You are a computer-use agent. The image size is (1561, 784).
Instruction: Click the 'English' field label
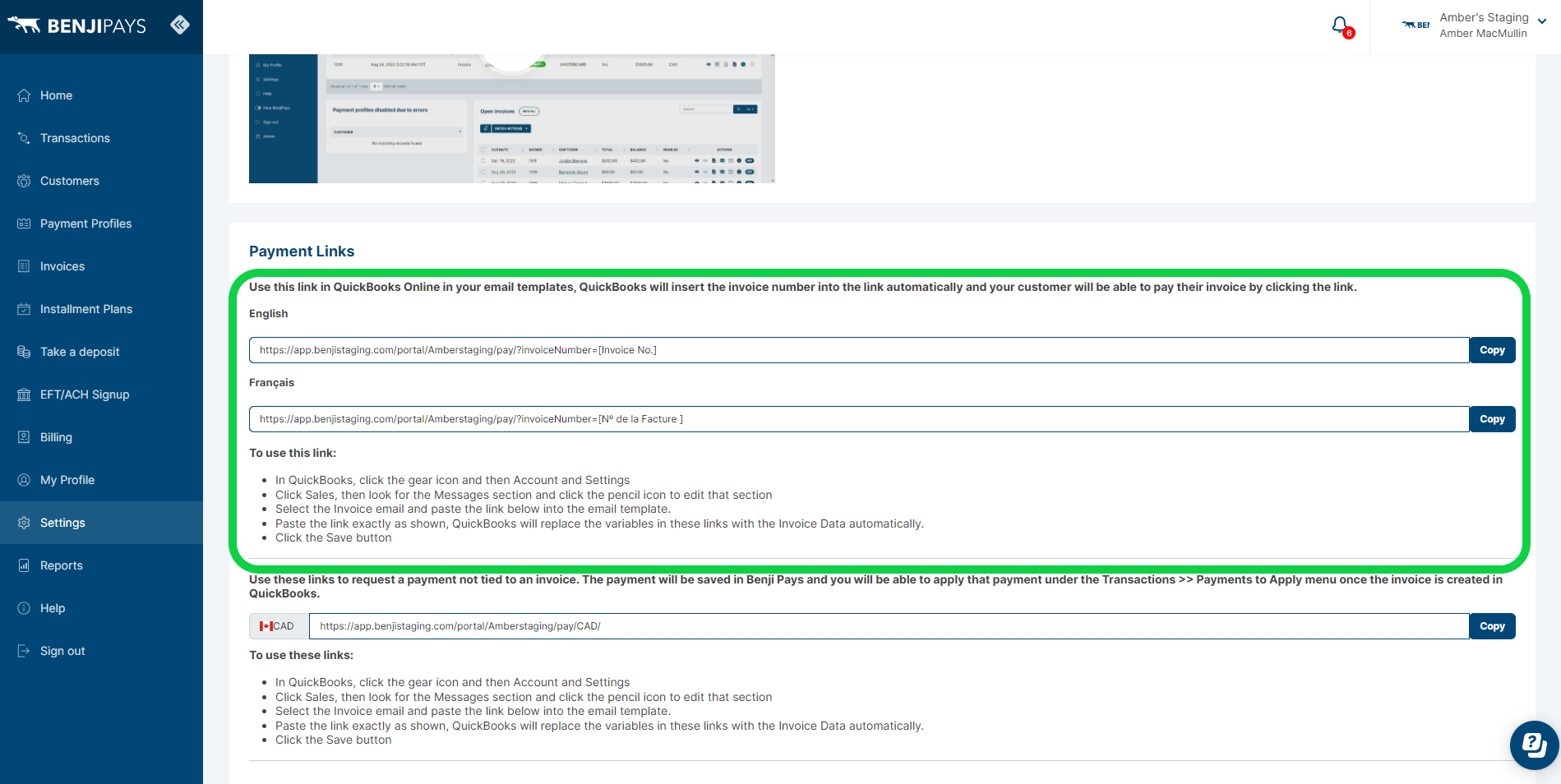269,314
